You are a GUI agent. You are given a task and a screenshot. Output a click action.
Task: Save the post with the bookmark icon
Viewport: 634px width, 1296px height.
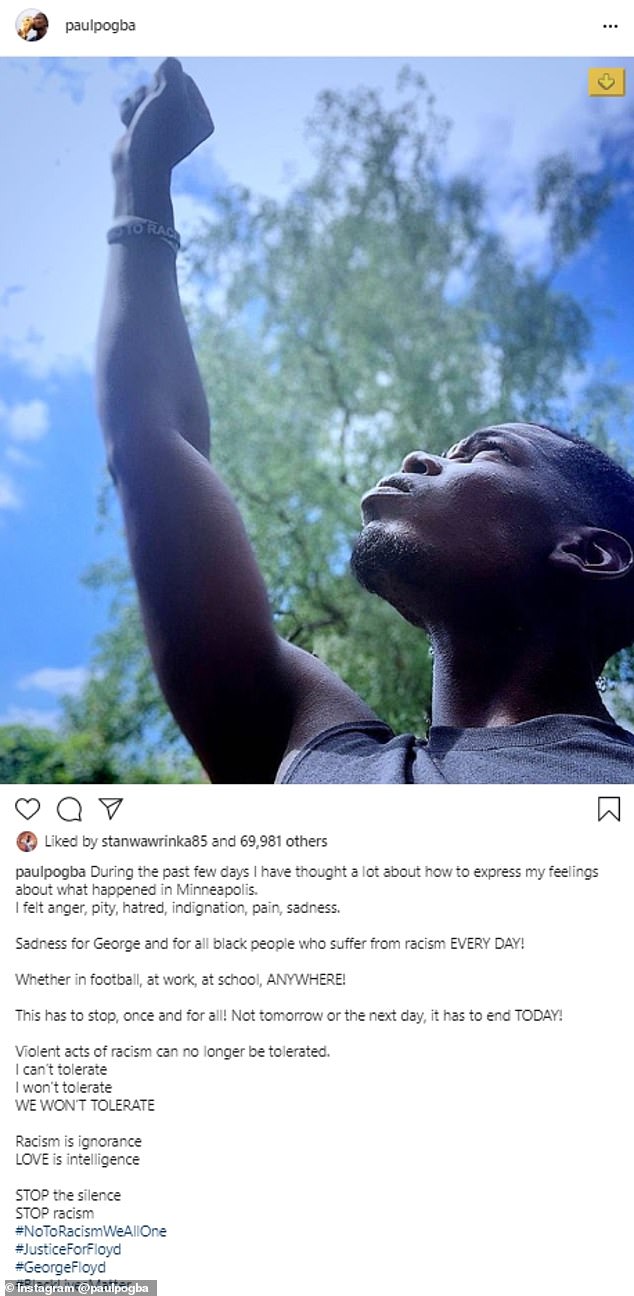[x=608, y=809]
